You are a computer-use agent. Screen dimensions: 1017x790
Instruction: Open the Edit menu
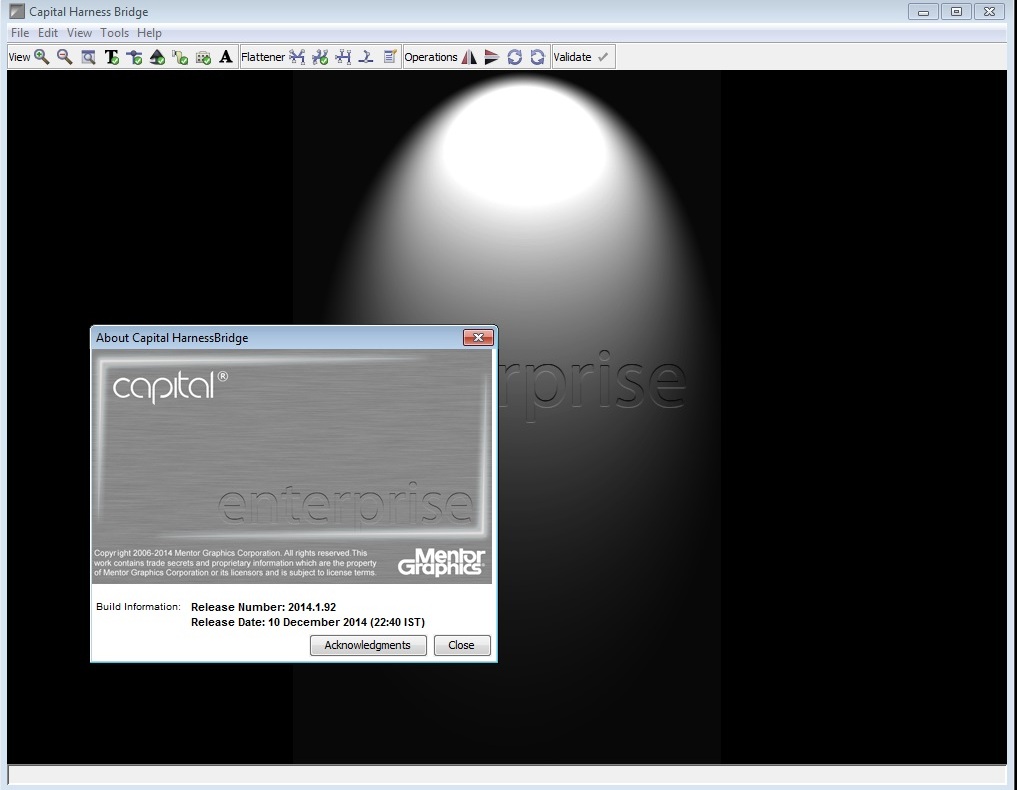(47, 32)
